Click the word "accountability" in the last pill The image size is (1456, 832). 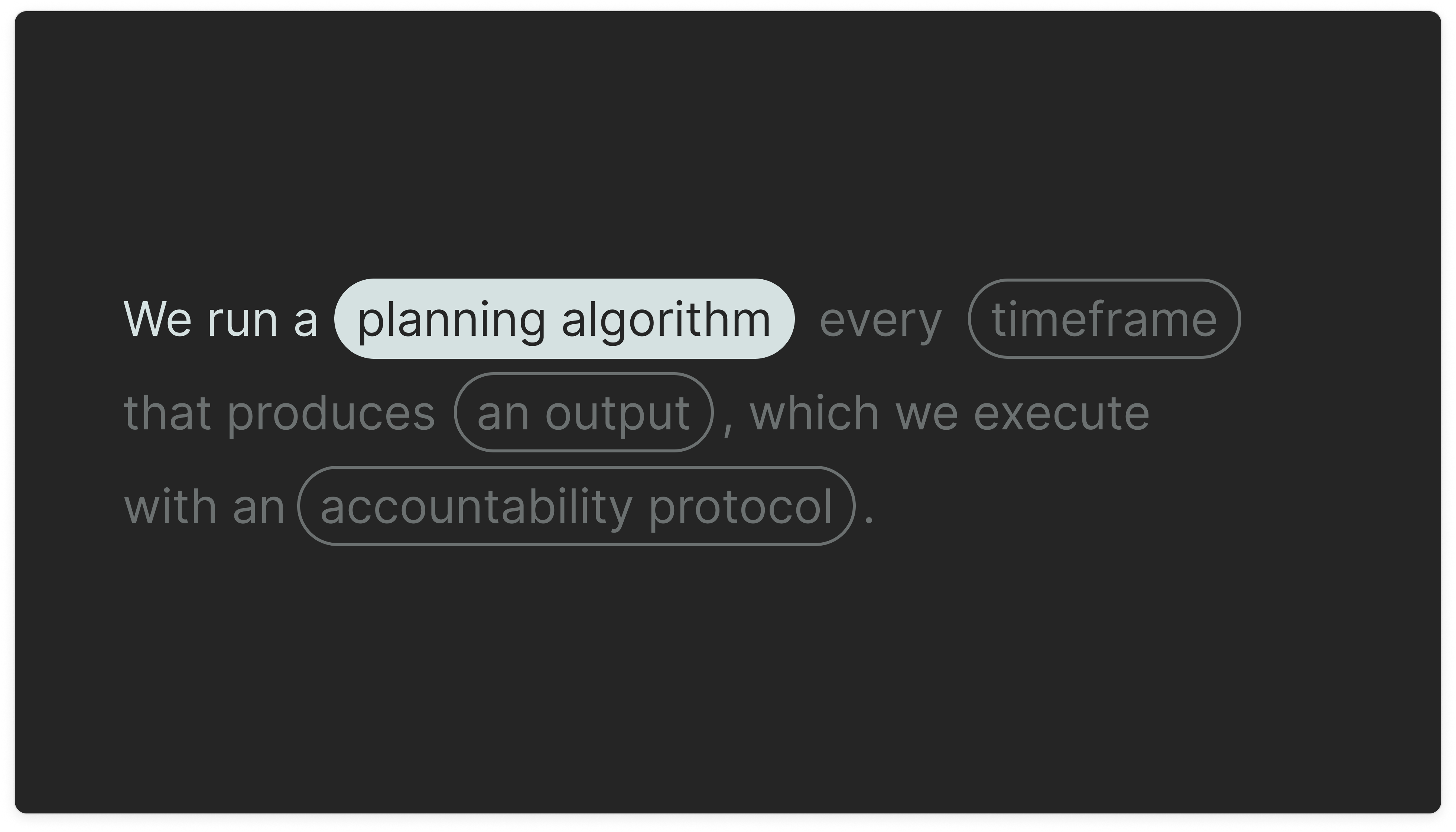[x=476, y=507]
